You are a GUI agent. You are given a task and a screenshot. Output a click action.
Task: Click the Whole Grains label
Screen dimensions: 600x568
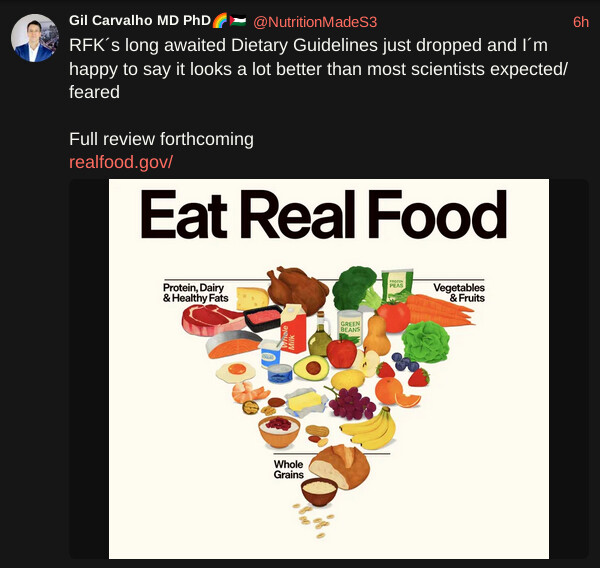pos(288,469)
